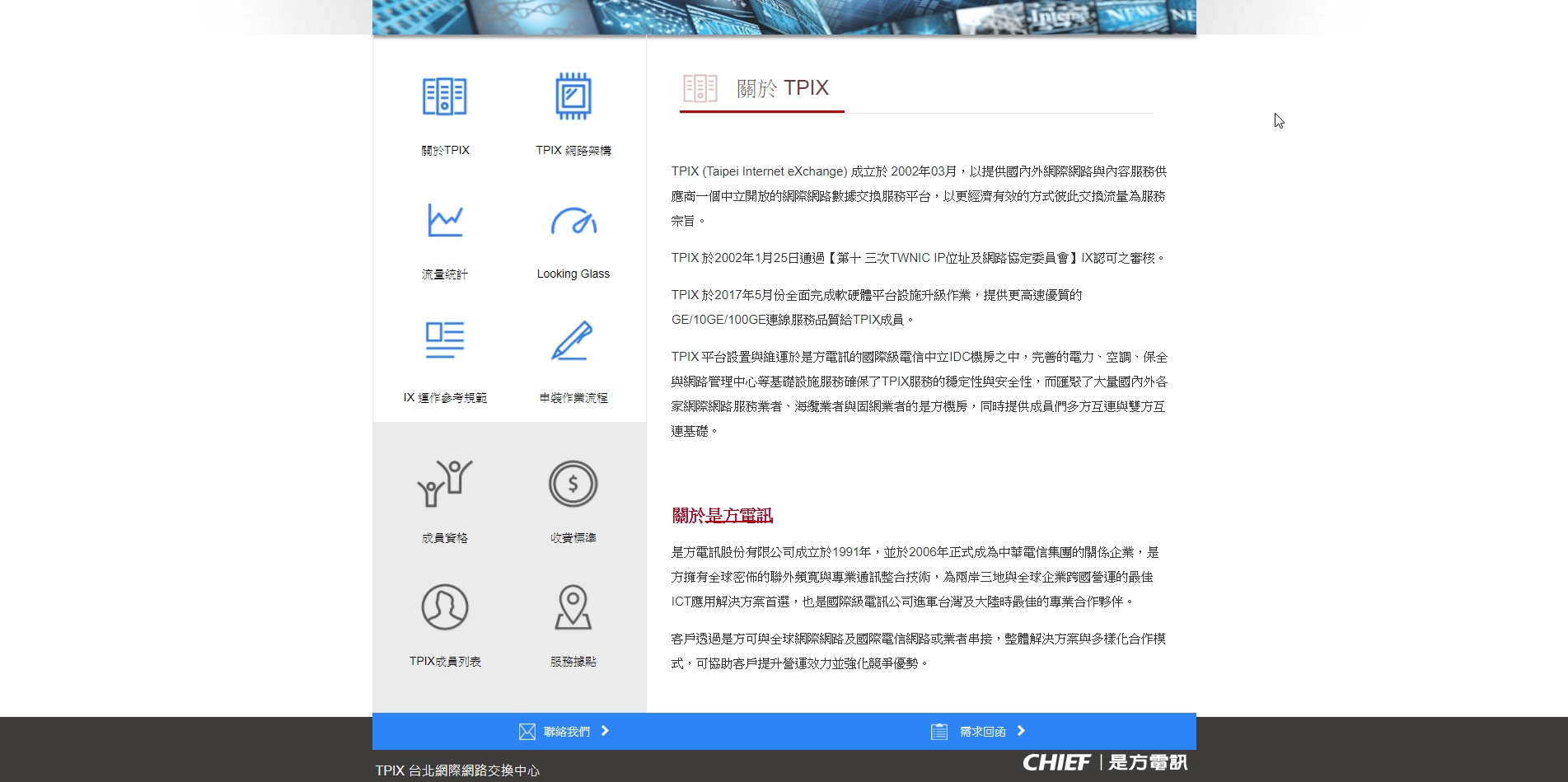Screen dimensions: 1568x782
Task: Open the 關於TPIX server rack icon
Action: 445,96
